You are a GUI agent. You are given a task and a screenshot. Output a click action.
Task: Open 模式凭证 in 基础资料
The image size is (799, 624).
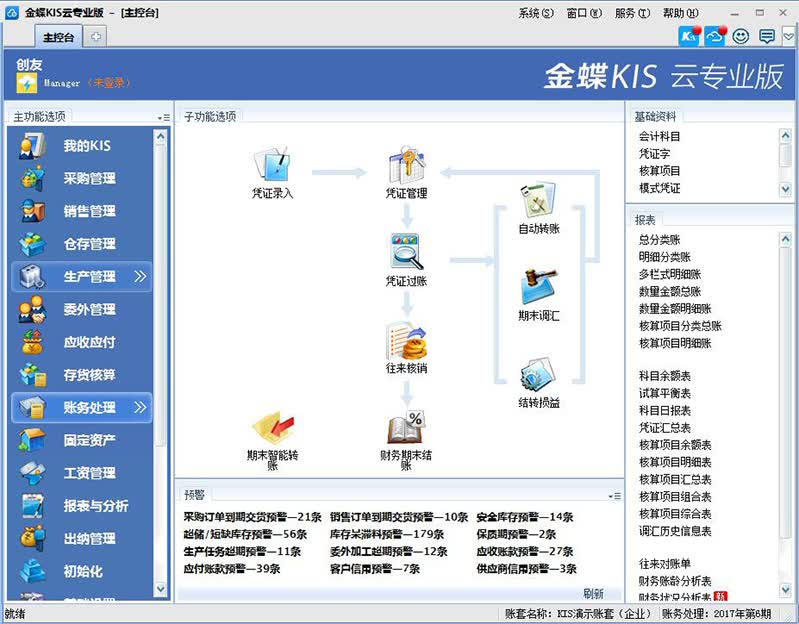(659, 188)
